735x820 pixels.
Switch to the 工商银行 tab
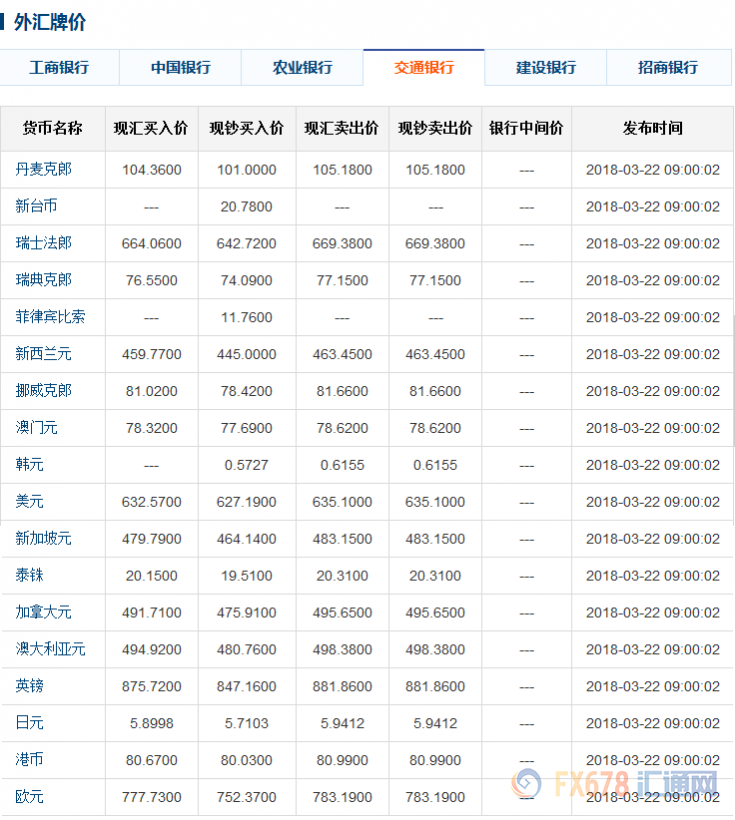point(59,67)
